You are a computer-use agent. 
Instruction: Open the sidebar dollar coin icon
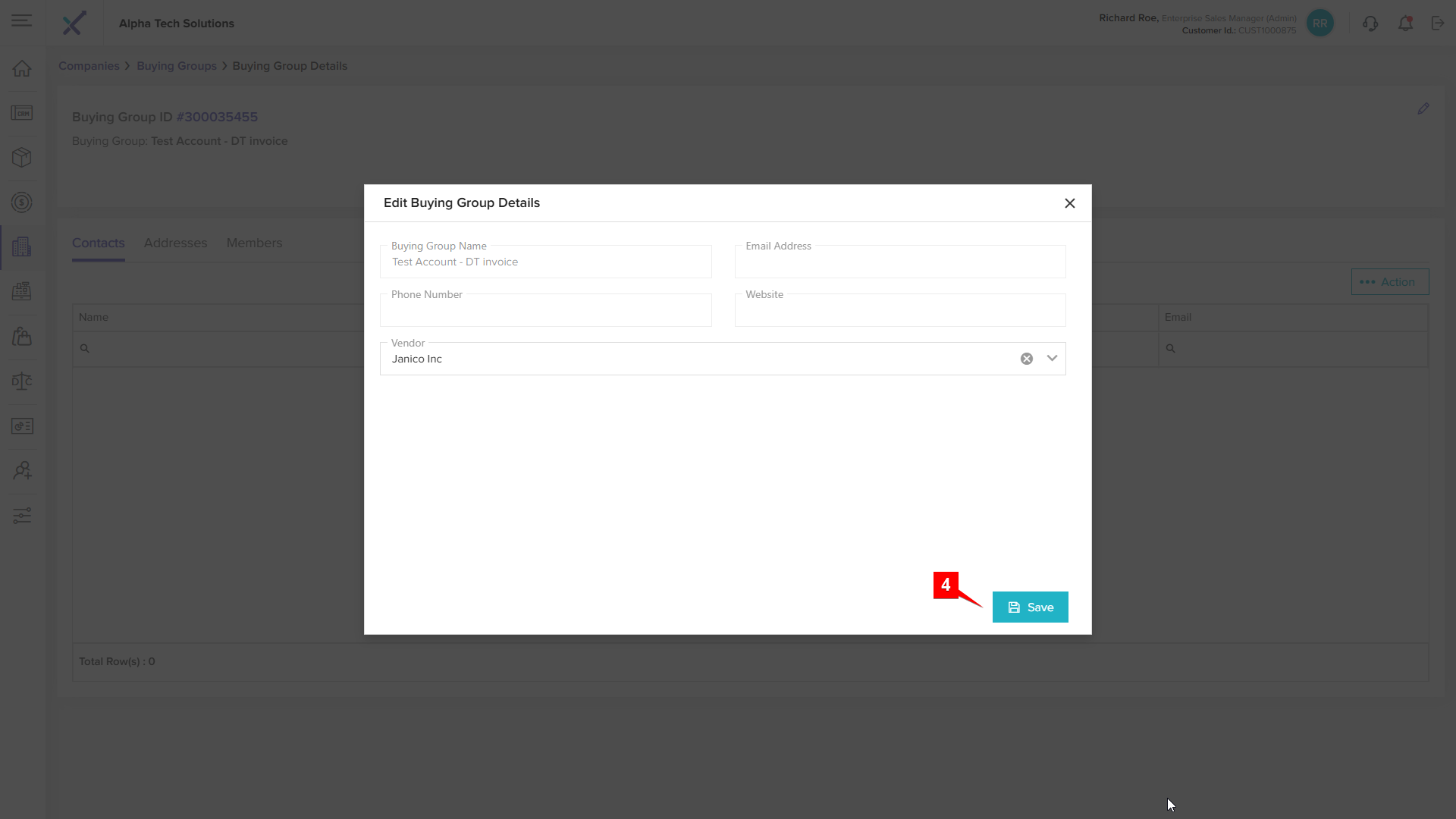(x=22, y=202)
